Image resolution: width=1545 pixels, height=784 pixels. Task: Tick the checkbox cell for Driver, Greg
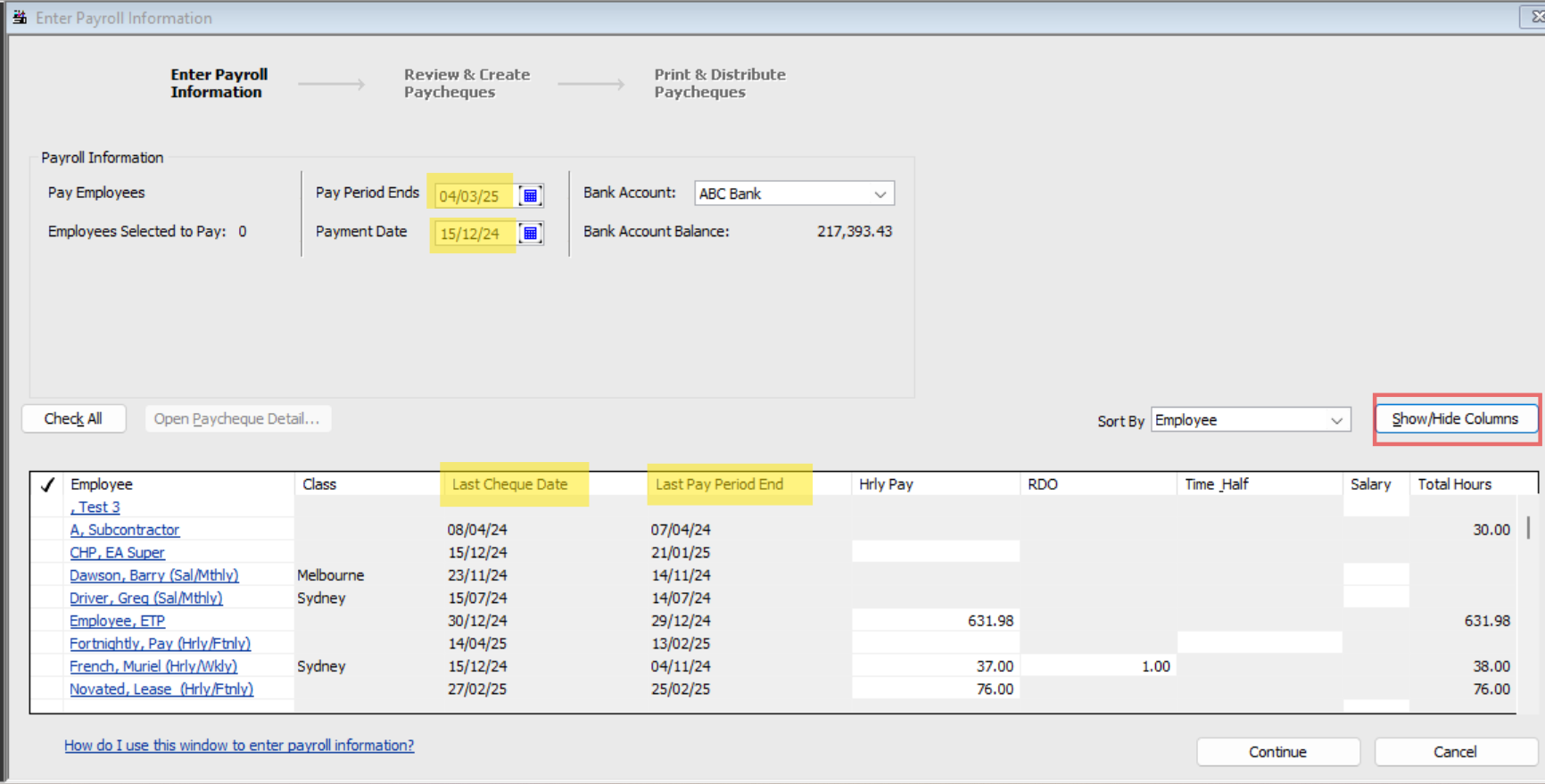[x=47, y=598]
